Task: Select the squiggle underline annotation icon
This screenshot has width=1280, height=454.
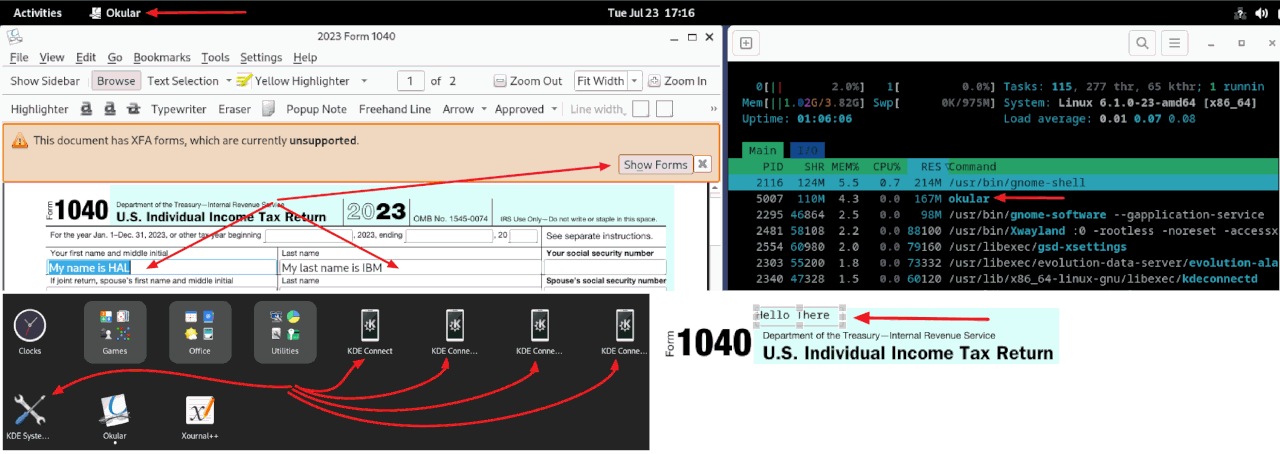Action: (109, 109)
